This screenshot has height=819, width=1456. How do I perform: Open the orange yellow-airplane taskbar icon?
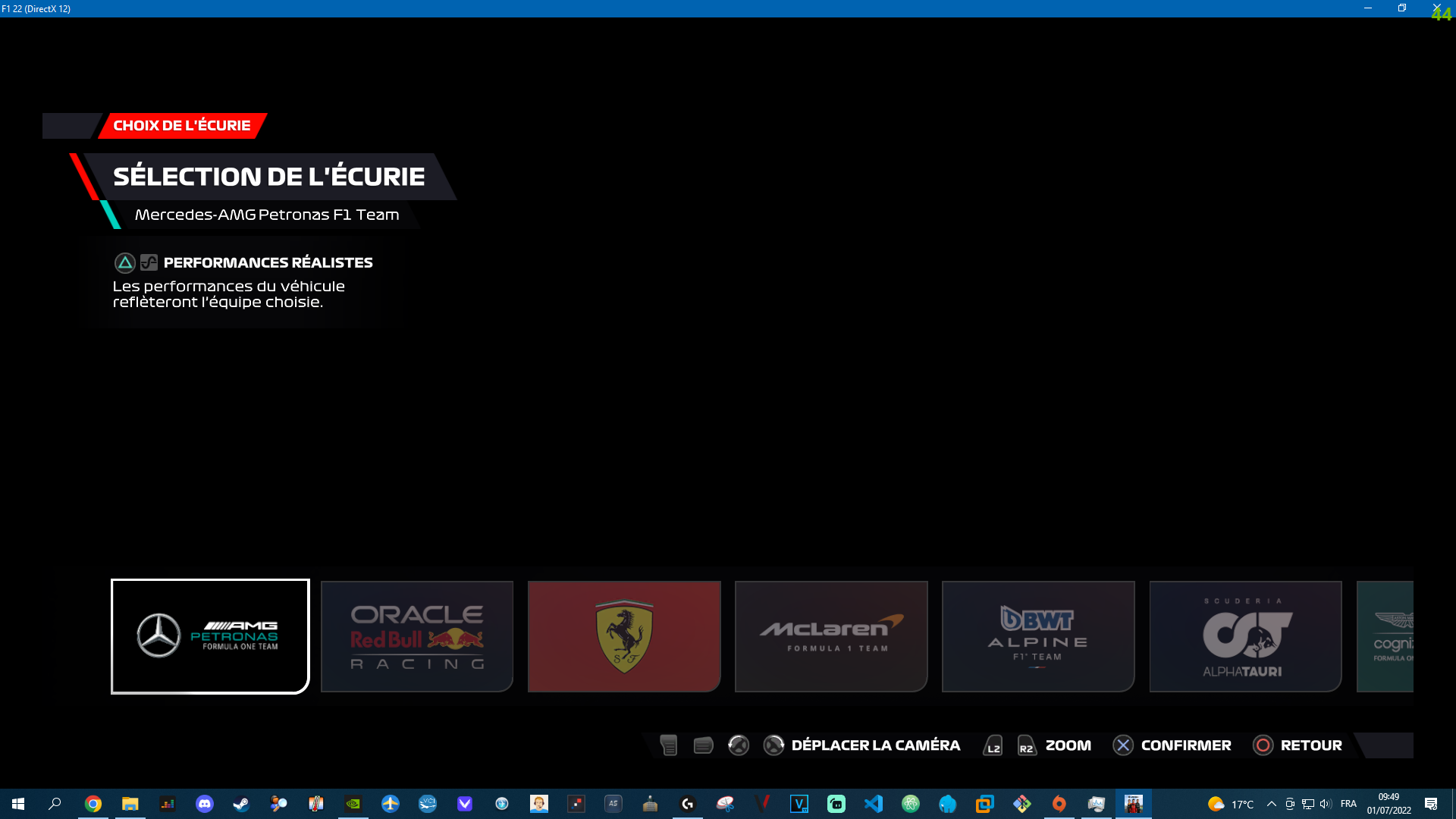[391, 804]
